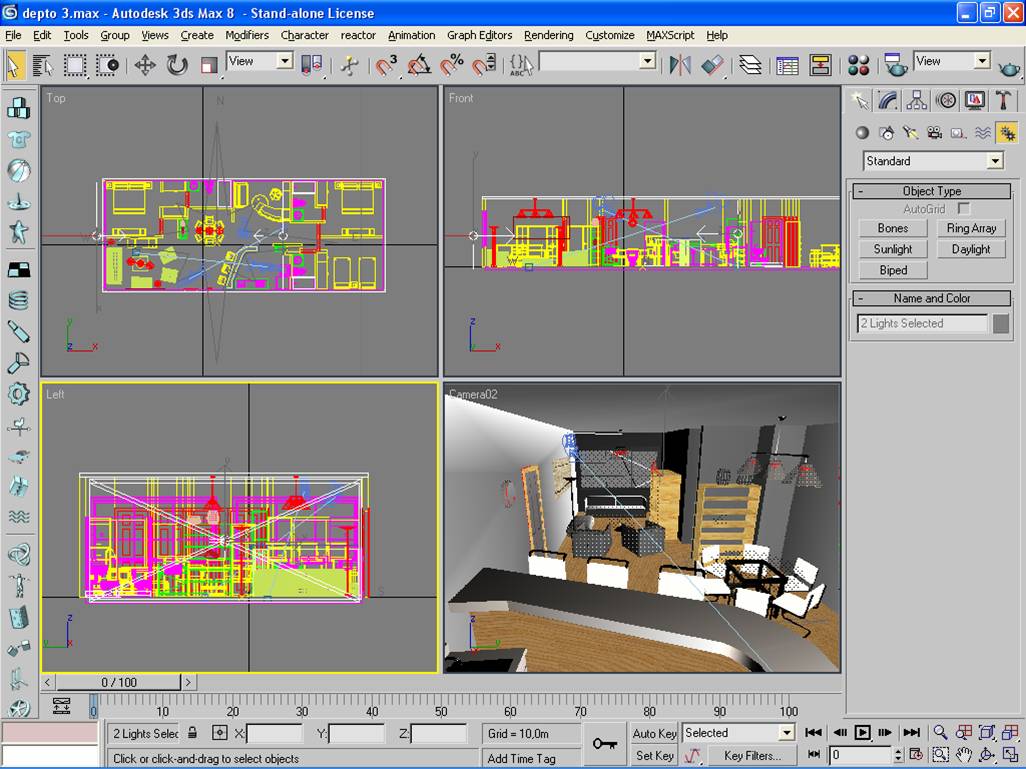Toggle 3D Snaps magnet icon
This screenshot has width=1026, height=769.
[x=386, y=65]
